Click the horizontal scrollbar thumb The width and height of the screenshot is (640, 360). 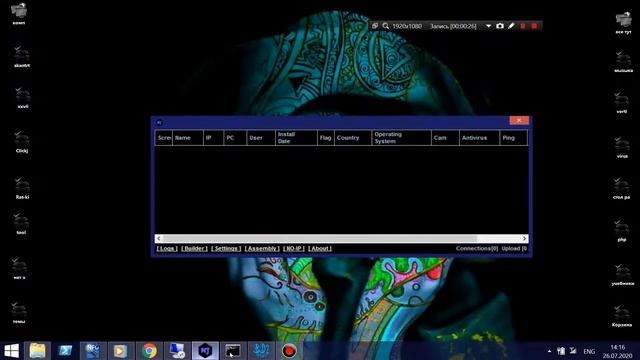point(320,238)
